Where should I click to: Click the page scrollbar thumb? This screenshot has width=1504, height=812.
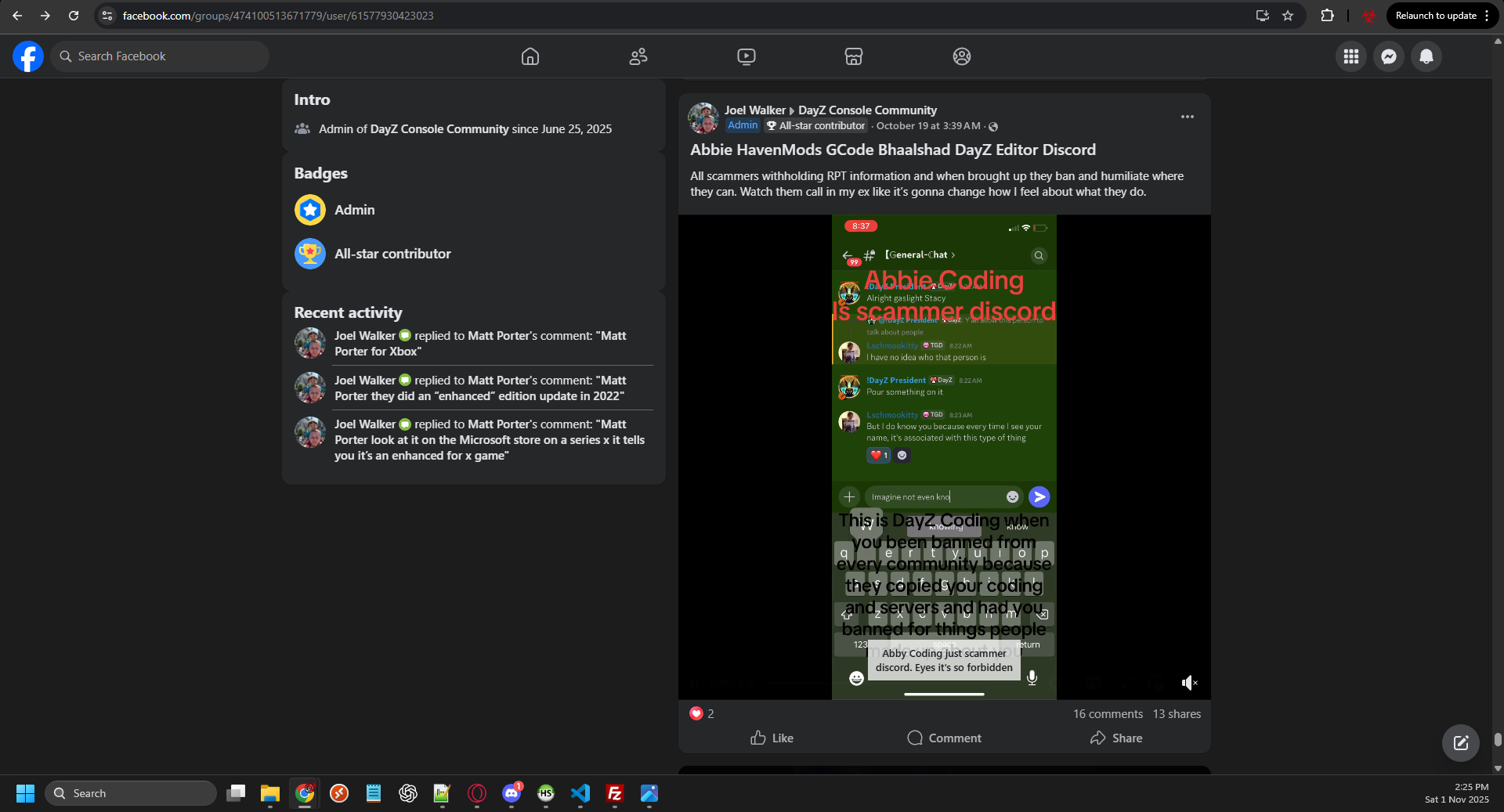coord(1498,740)
